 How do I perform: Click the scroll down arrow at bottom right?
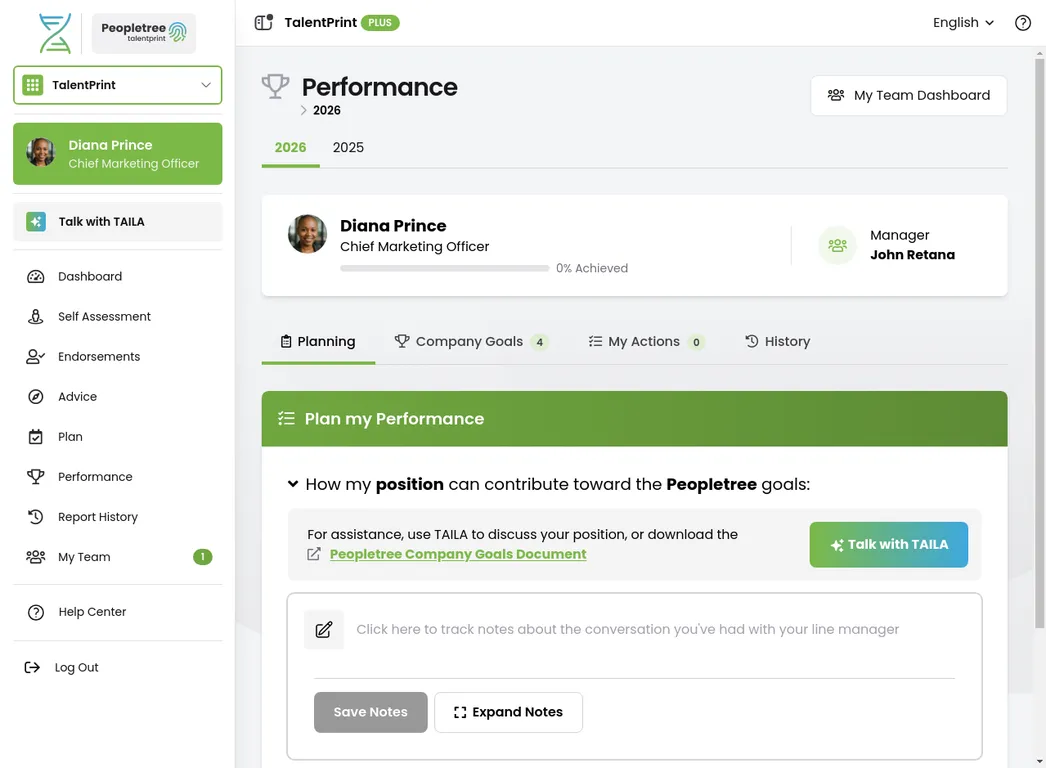tap(1039, 761)
